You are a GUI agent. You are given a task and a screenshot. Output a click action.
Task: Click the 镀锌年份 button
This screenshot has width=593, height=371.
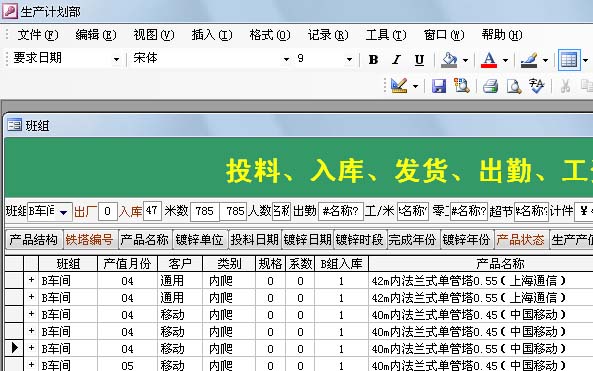pos(467,239)
